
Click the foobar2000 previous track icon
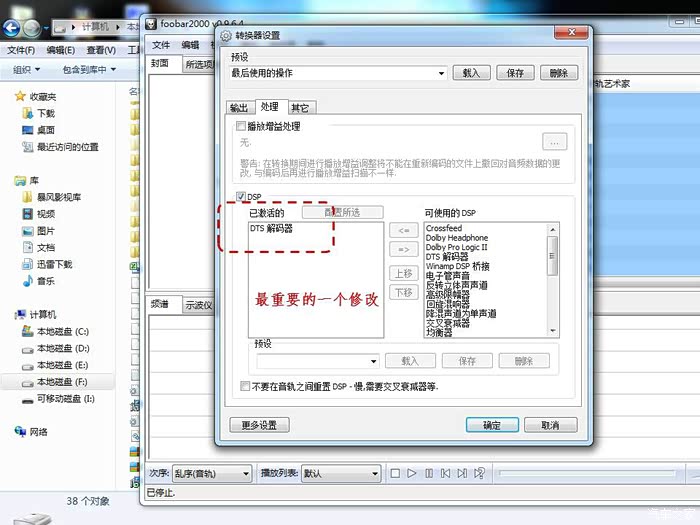click(445, 473)
